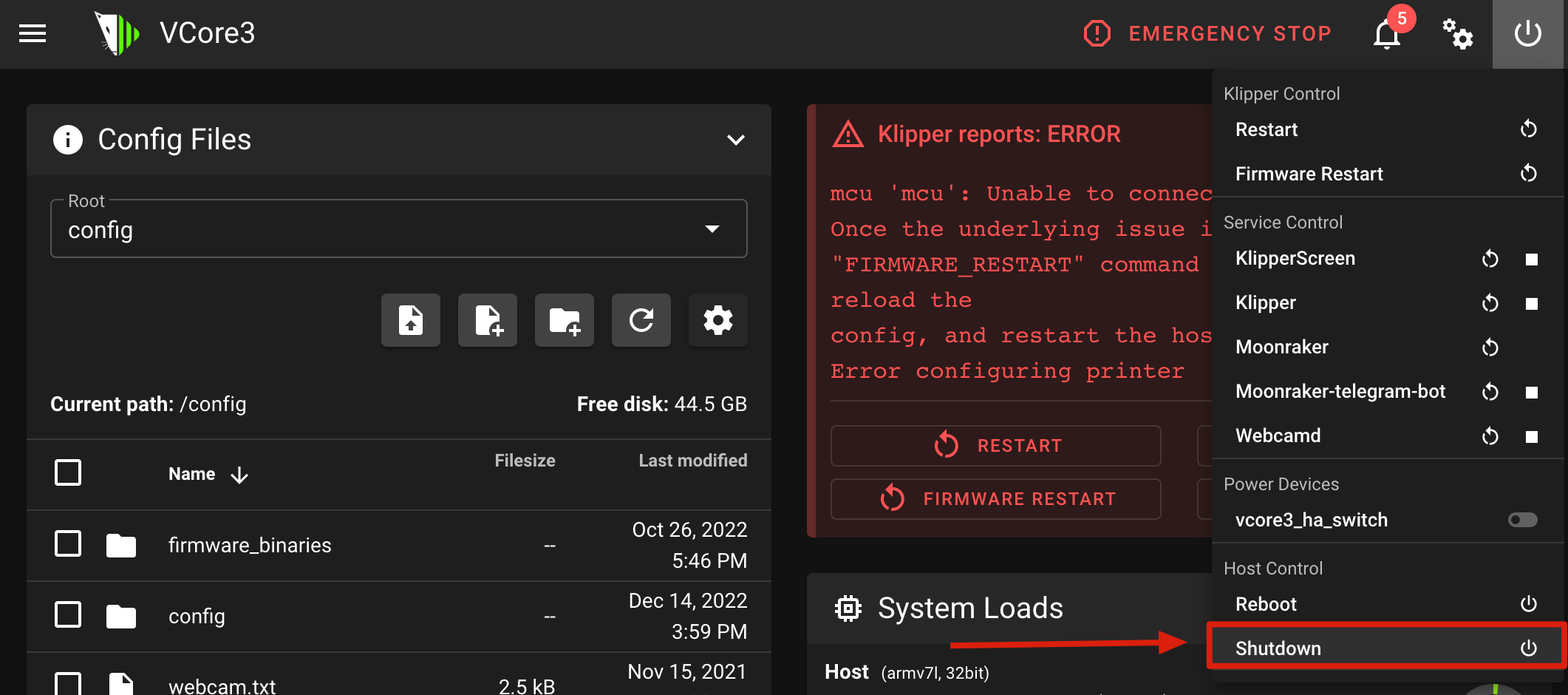Sort files by Name column
1568x695 pixels.
coord(192,474)
